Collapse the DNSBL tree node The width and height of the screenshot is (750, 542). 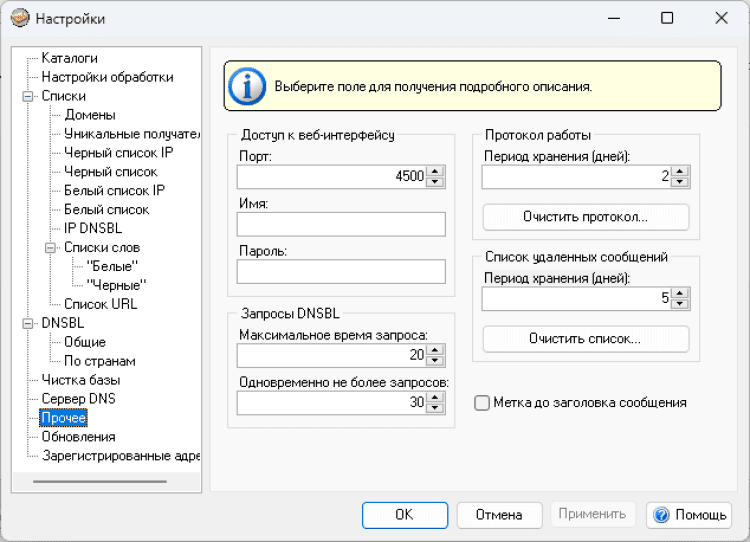tap(27, 323)
